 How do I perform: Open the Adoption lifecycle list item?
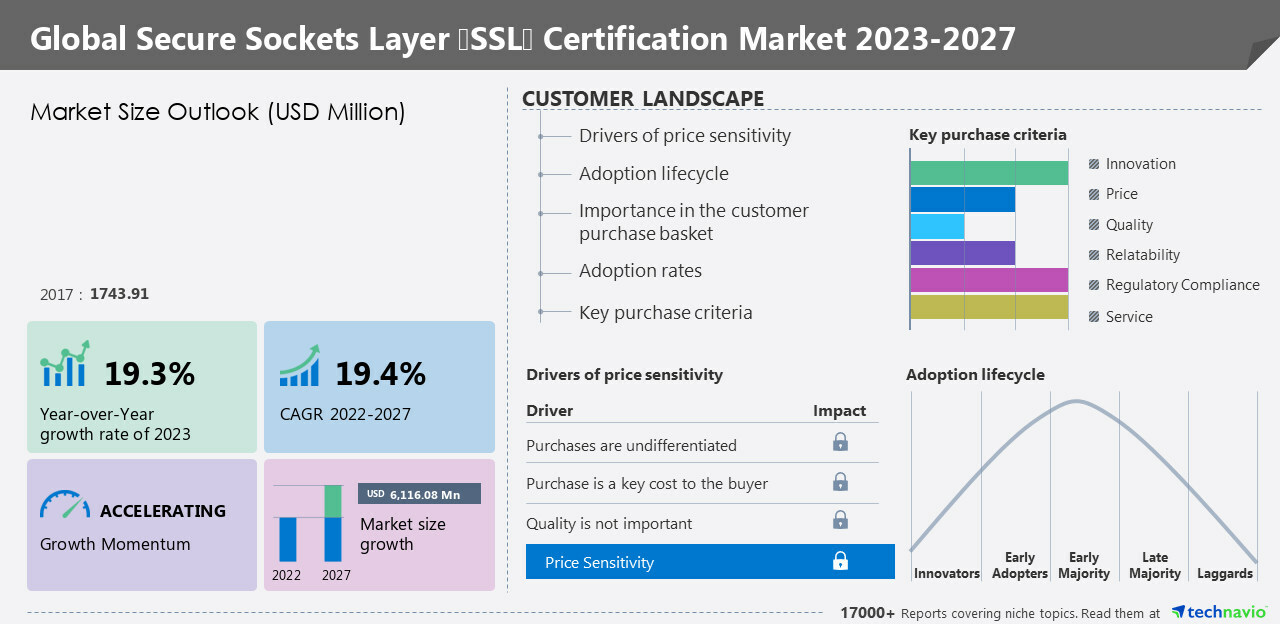coord(653,174)
